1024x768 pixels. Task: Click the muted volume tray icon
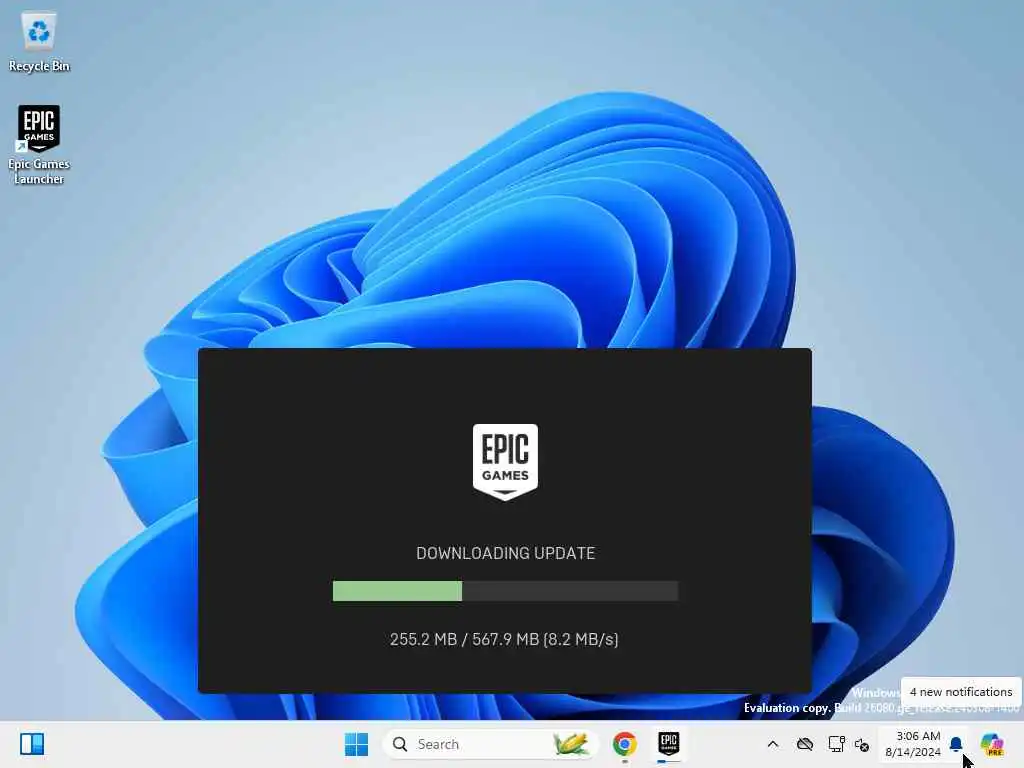point(862,744)
